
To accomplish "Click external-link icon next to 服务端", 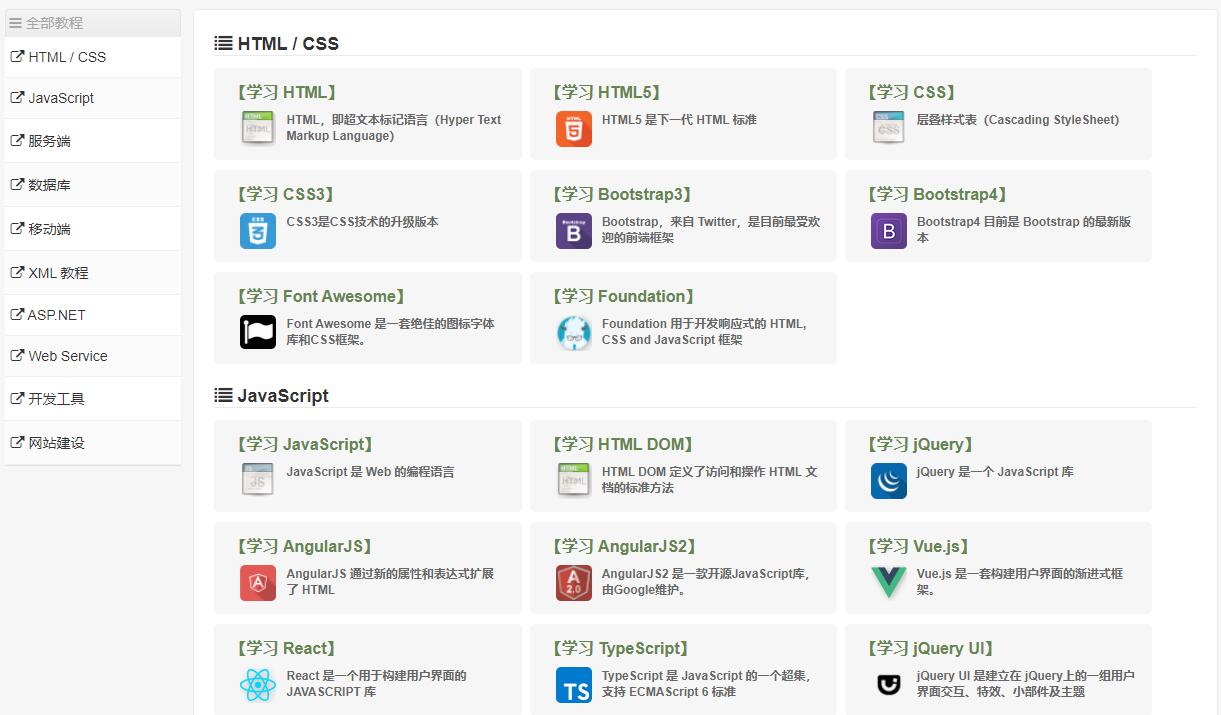I will pos(17,141).
